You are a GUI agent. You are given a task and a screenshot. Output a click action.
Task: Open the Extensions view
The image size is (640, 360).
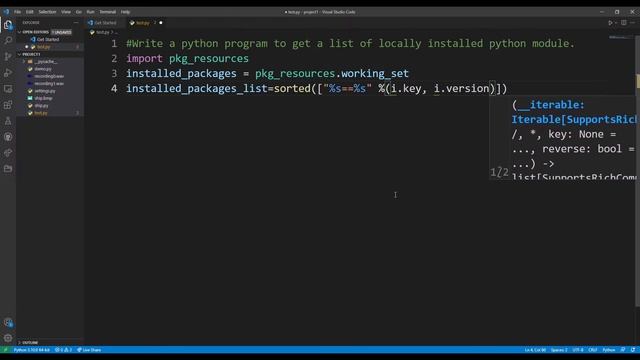pyautogui.click(x=8, y=105)
